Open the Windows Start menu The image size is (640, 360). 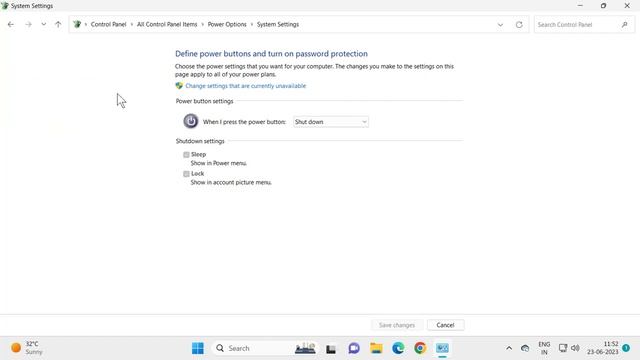[x=198, y=348]
